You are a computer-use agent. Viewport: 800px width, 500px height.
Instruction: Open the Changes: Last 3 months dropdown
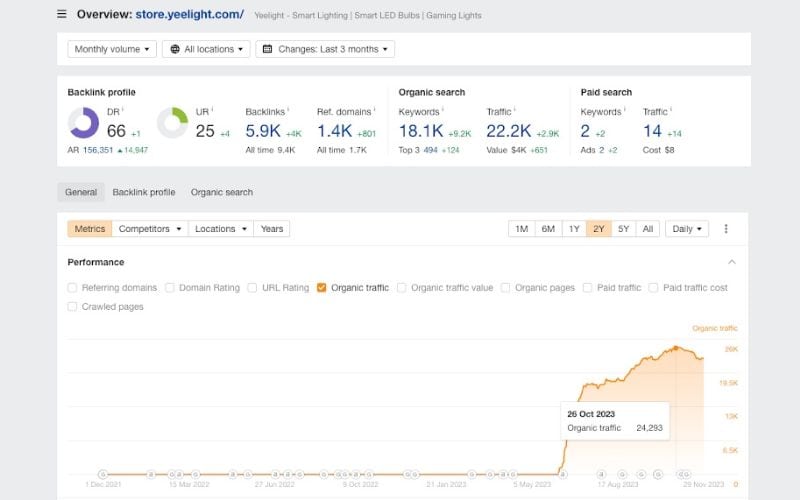(325, 49)
